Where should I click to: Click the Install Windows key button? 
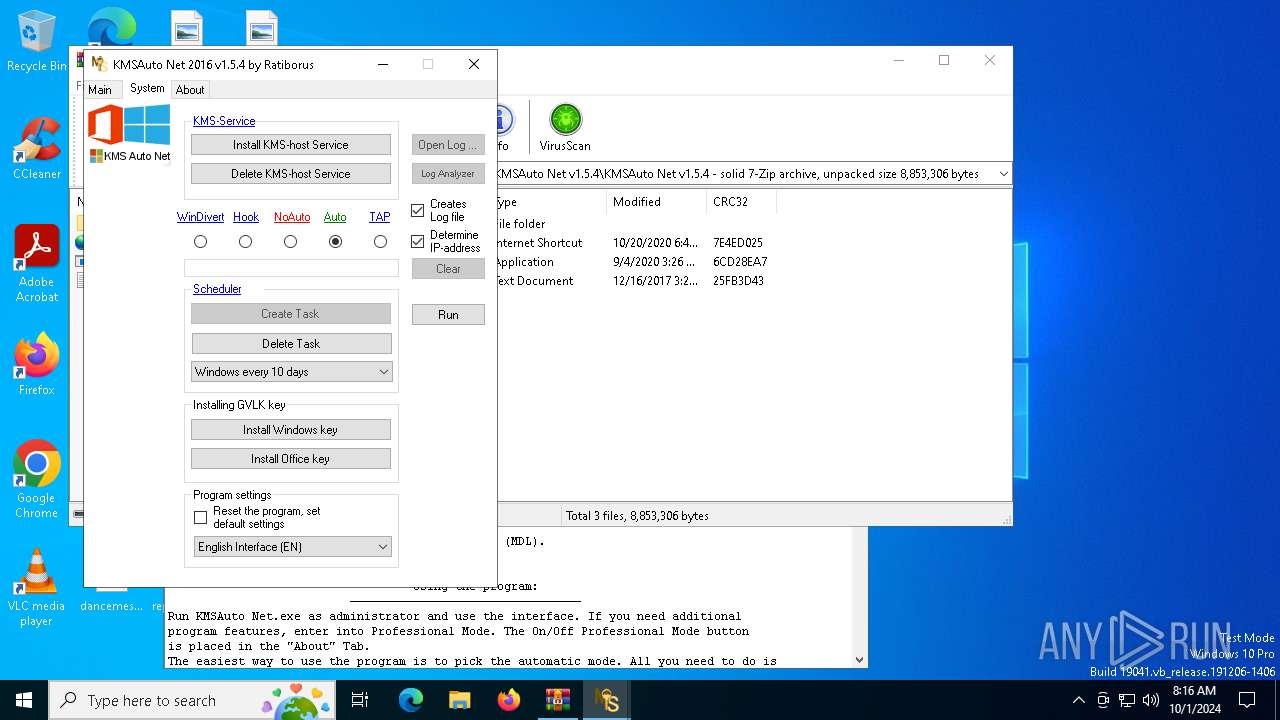[x=291, y=430]
